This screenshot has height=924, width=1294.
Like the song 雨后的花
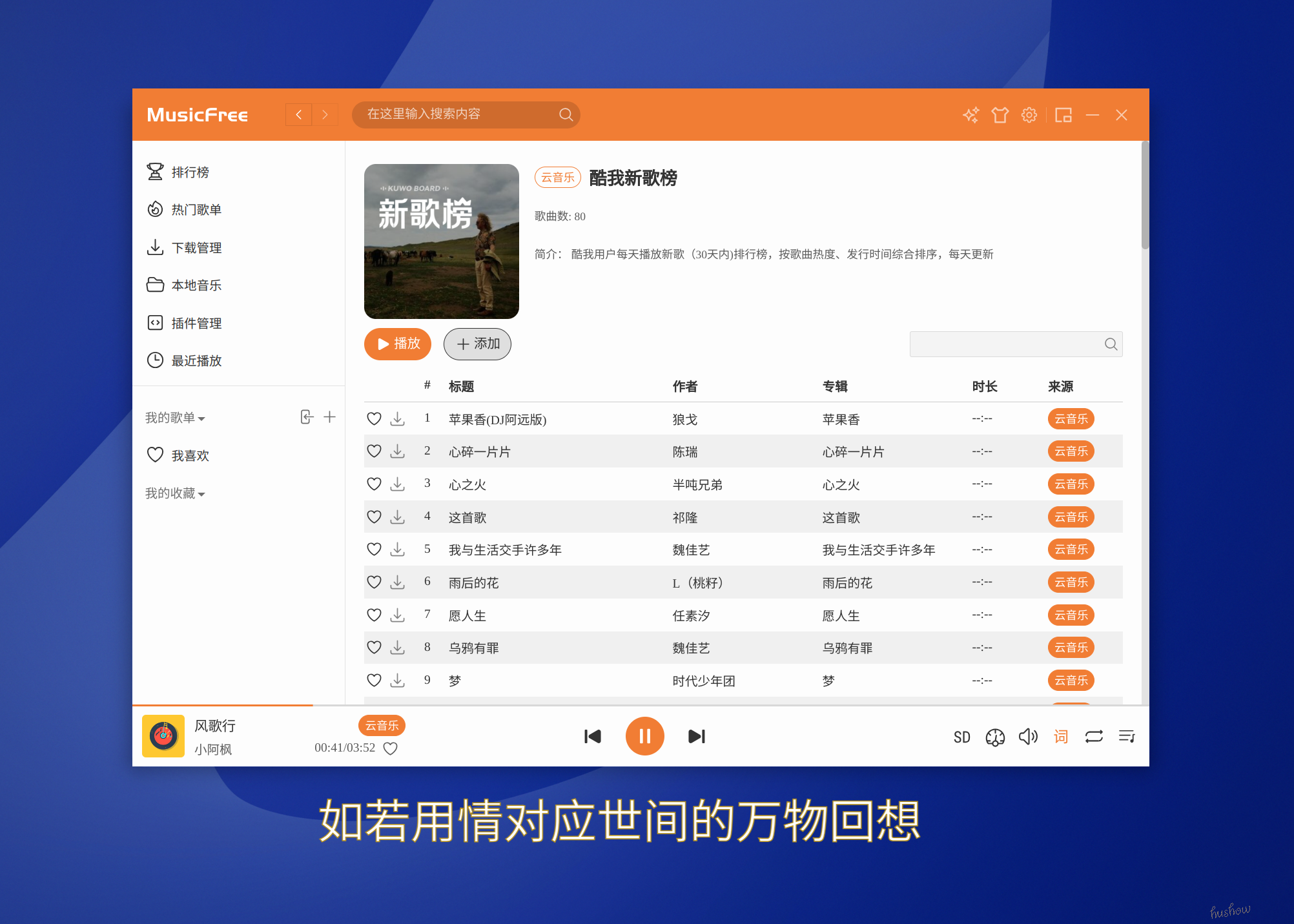point(374,582)
